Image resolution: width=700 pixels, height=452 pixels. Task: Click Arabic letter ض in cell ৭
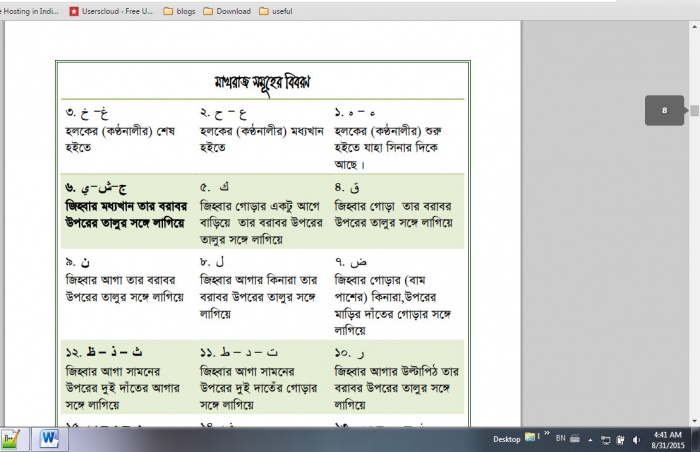[x=358, y=263]
